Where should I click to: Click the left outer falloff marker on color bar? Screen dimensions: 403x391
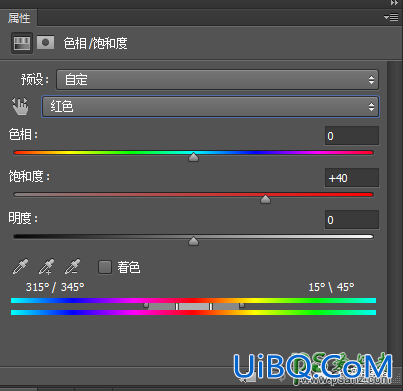[x=146, y=305]
